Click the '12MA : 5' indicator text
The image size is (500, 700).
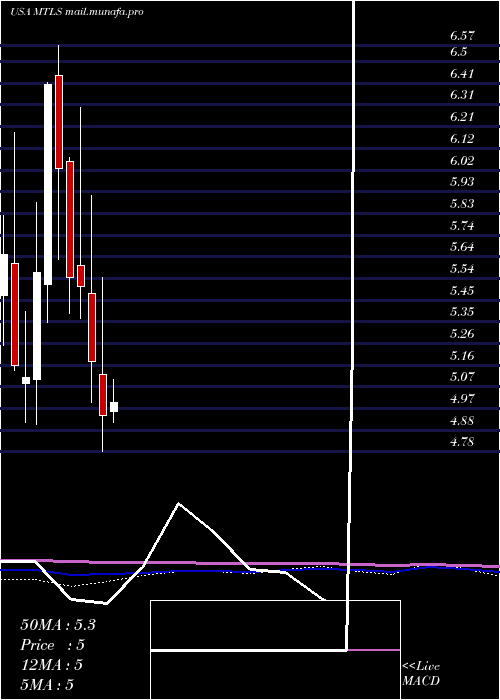click(x=52, y=665)
